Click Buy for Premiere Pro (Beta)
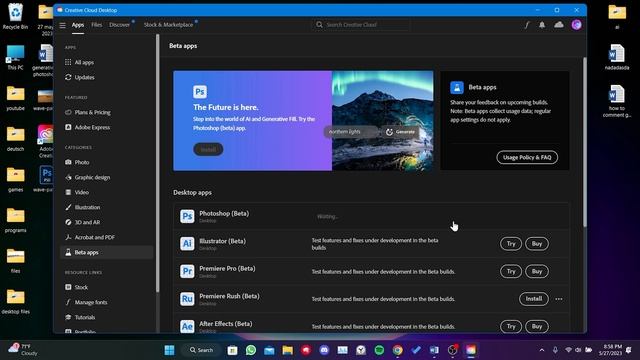This screenshot has width=640, height=360. pyautogui.click(x=537, y=271)
